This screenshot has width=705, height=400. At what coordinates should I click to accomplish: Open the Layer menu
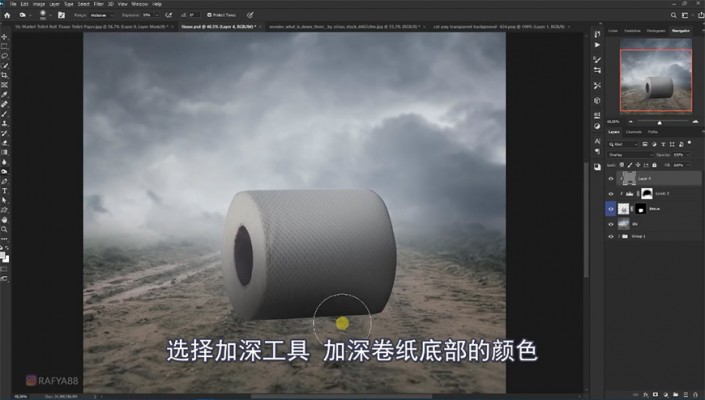(54, 4)
